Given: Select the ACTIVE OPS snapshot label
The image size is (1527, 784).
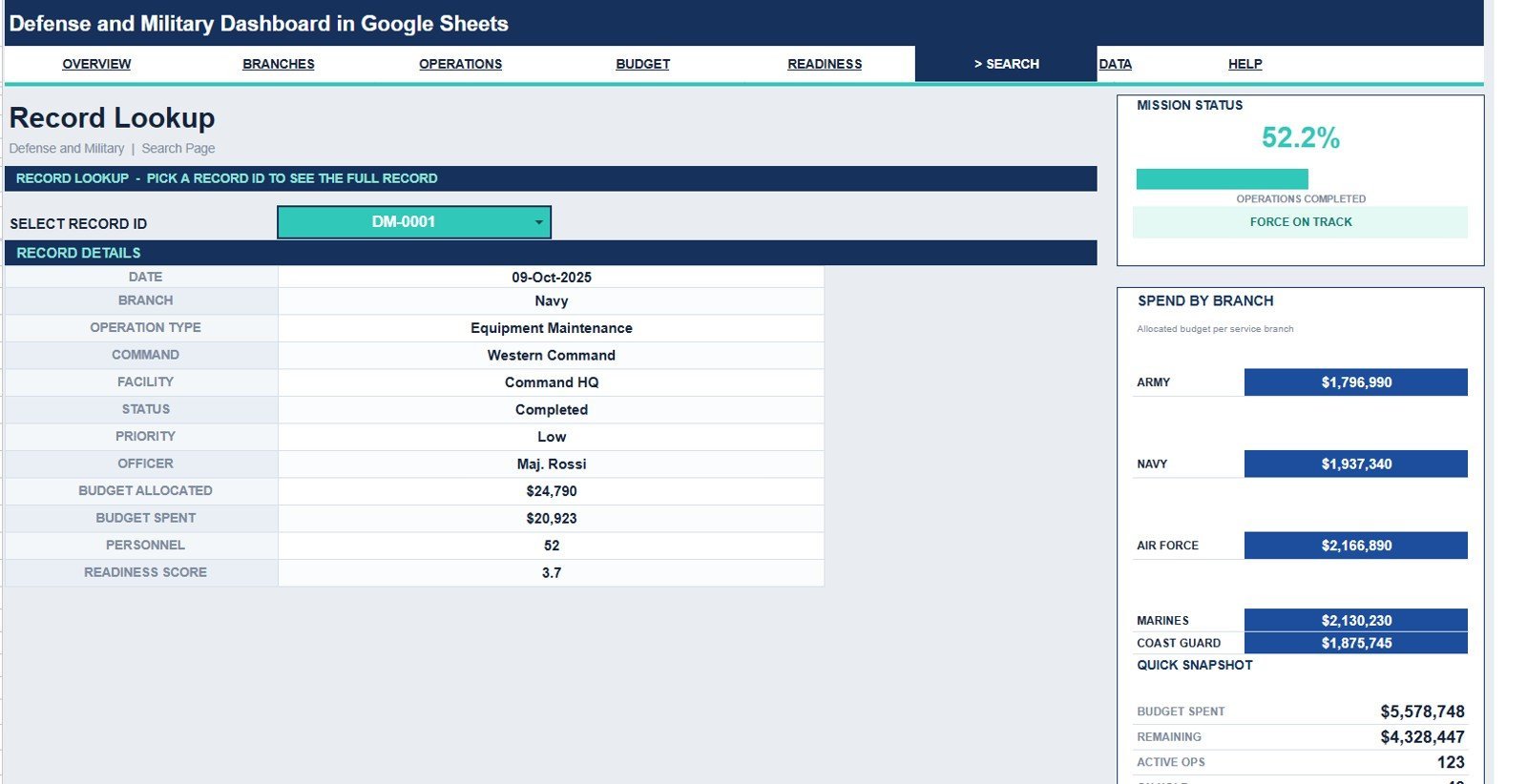Looking at the screenshot, I should click(x=1171, y=762).
